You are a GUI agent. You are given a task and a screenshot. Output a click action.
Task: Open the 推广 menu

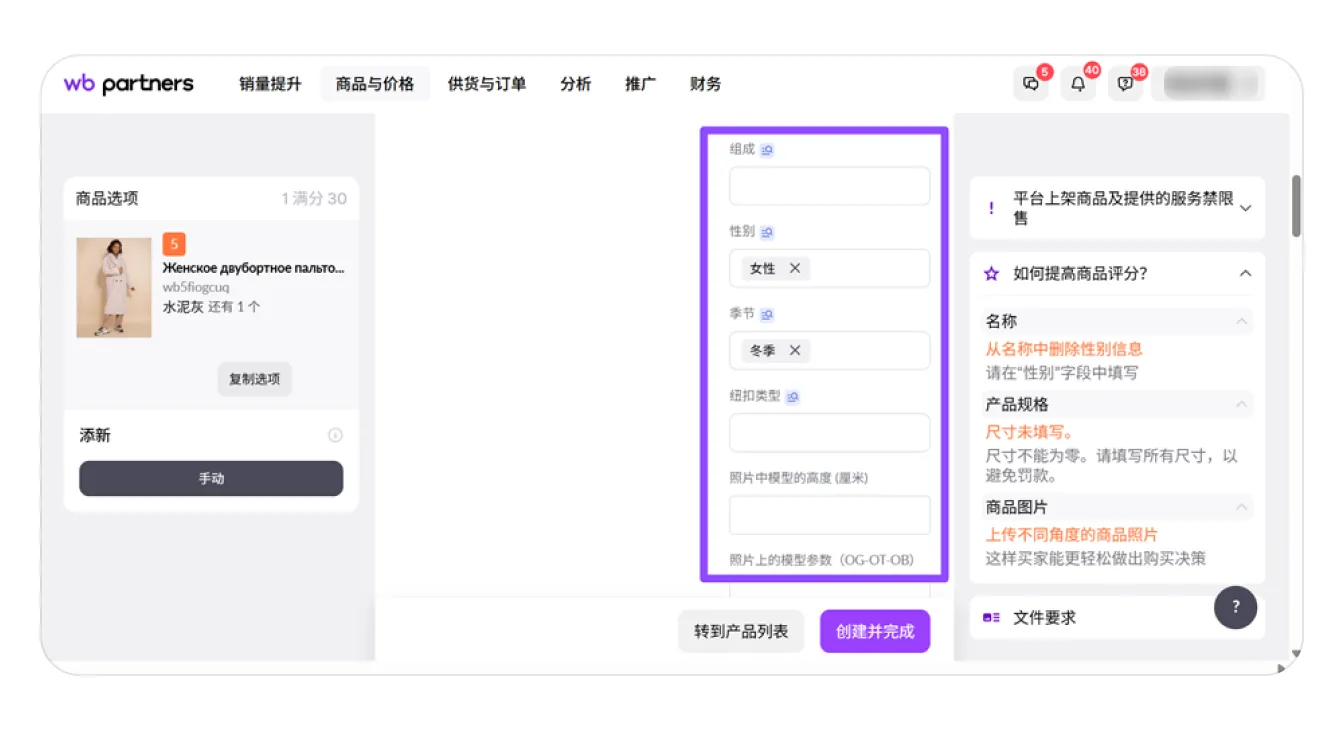pyautogui.click(x=641, y=84)
